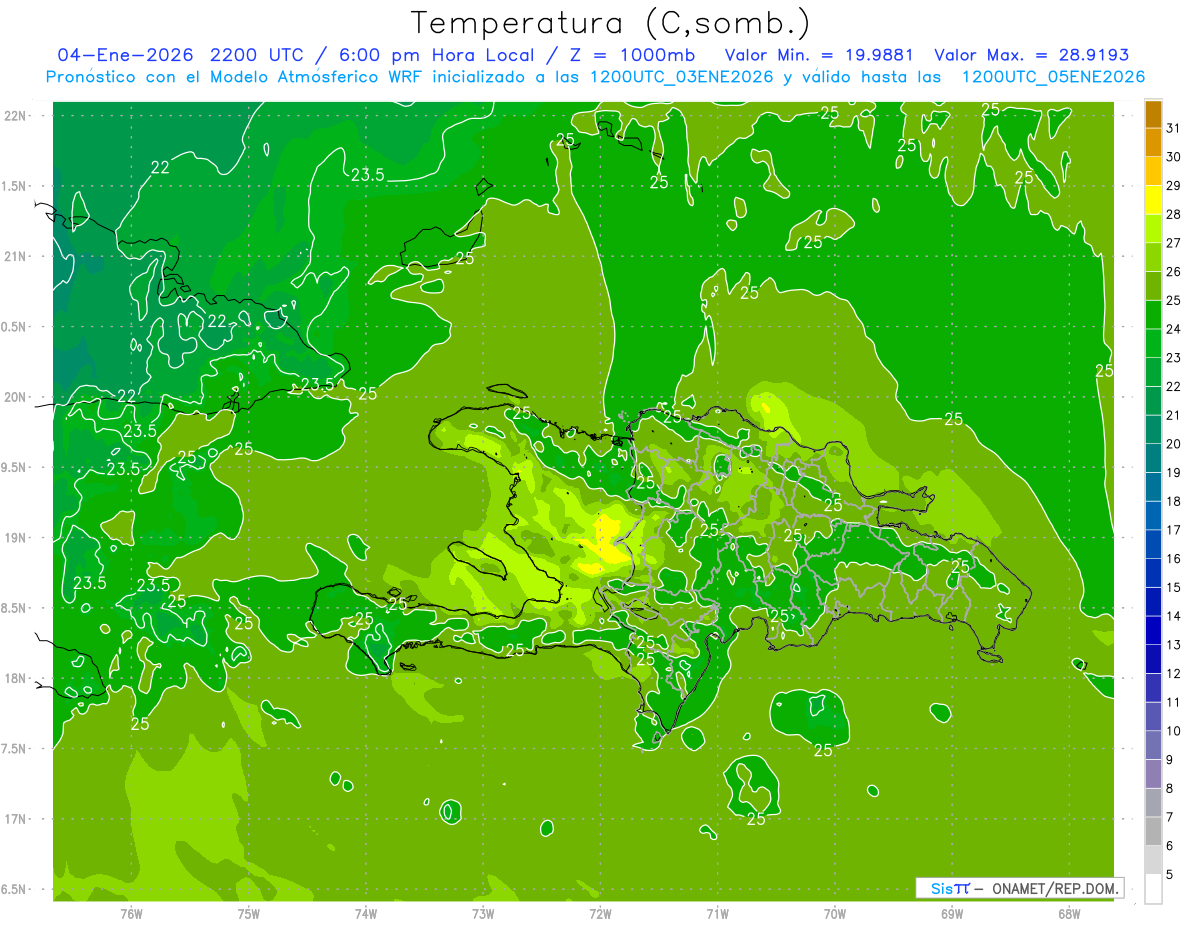
Task: Click the "73W" longitude axis label
Action: pos(483,914)
